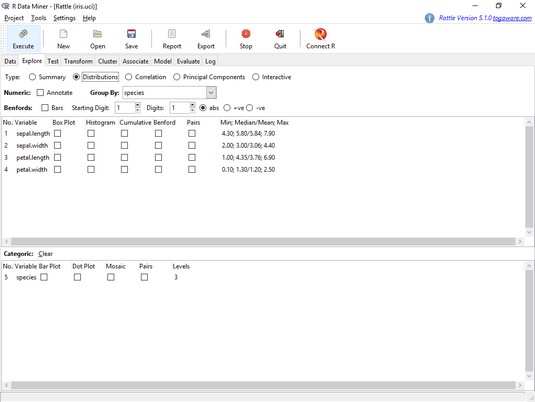Check Bar Plot for species
535x402 pixels.
point(44,277)
